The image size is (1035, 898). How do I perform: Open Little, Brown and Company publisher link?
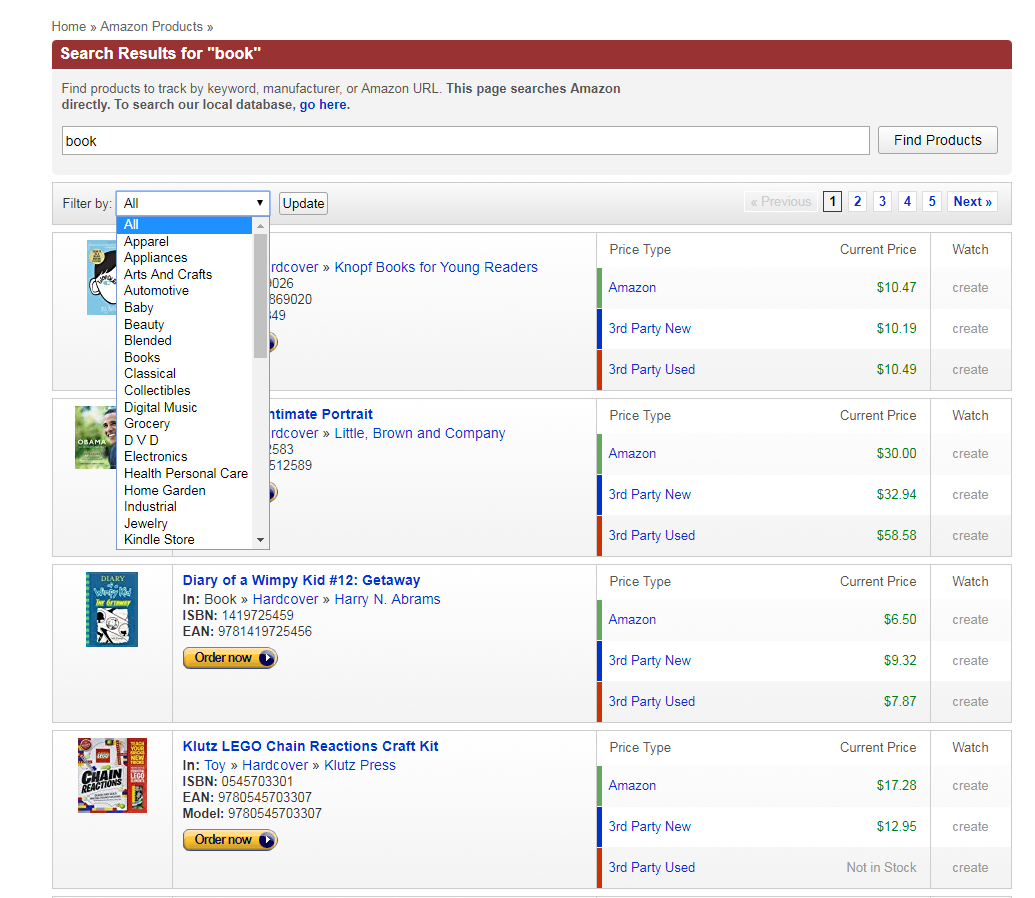tap(420, 433)
